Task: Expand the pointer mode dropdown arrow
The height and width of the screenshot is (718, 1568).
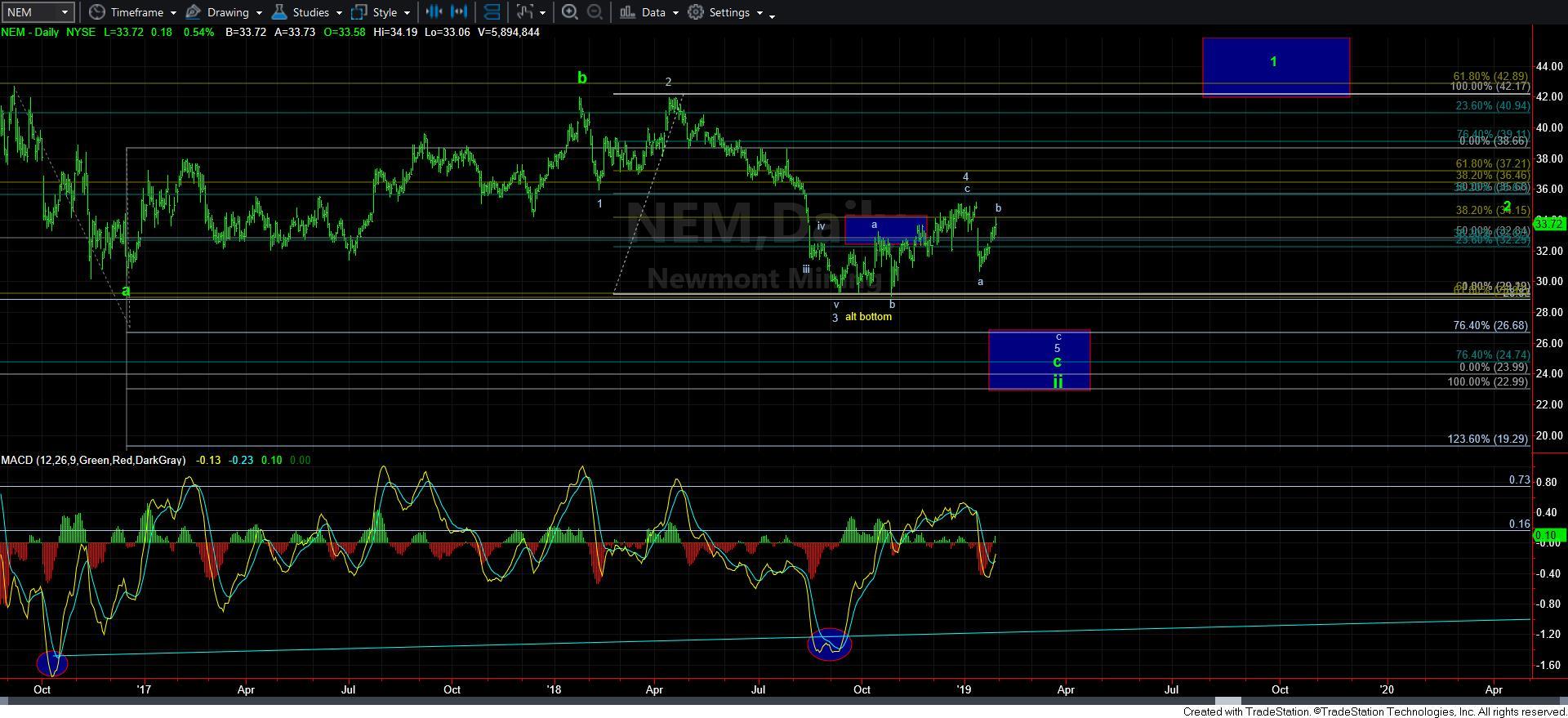Action: [x=542, y=13]
